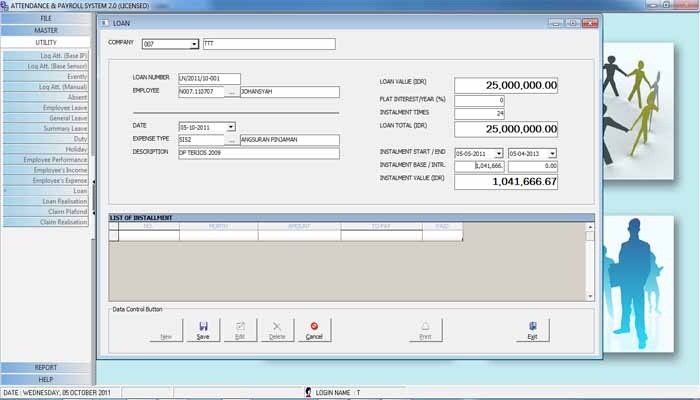Open Employee Performance item
700x400 pixels.
click(46, 159)
